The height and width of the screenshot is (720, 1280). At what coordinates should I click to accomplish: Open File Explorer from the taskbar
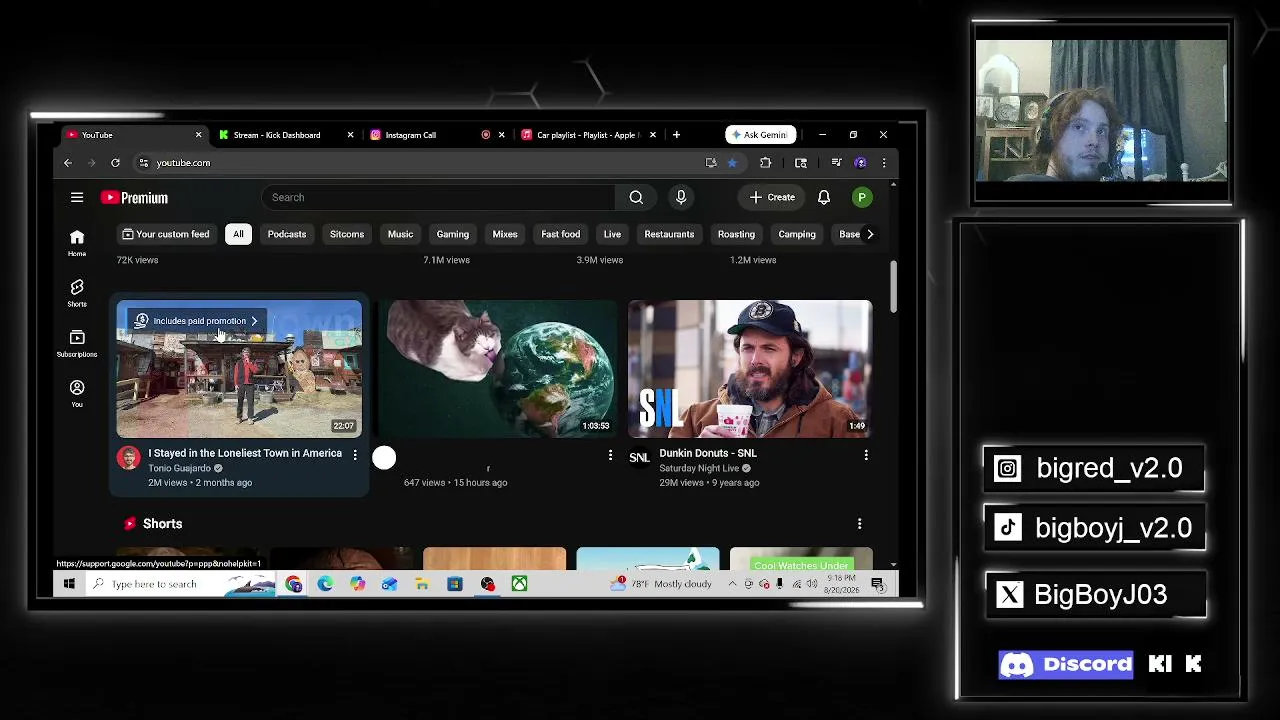(422, 584)
